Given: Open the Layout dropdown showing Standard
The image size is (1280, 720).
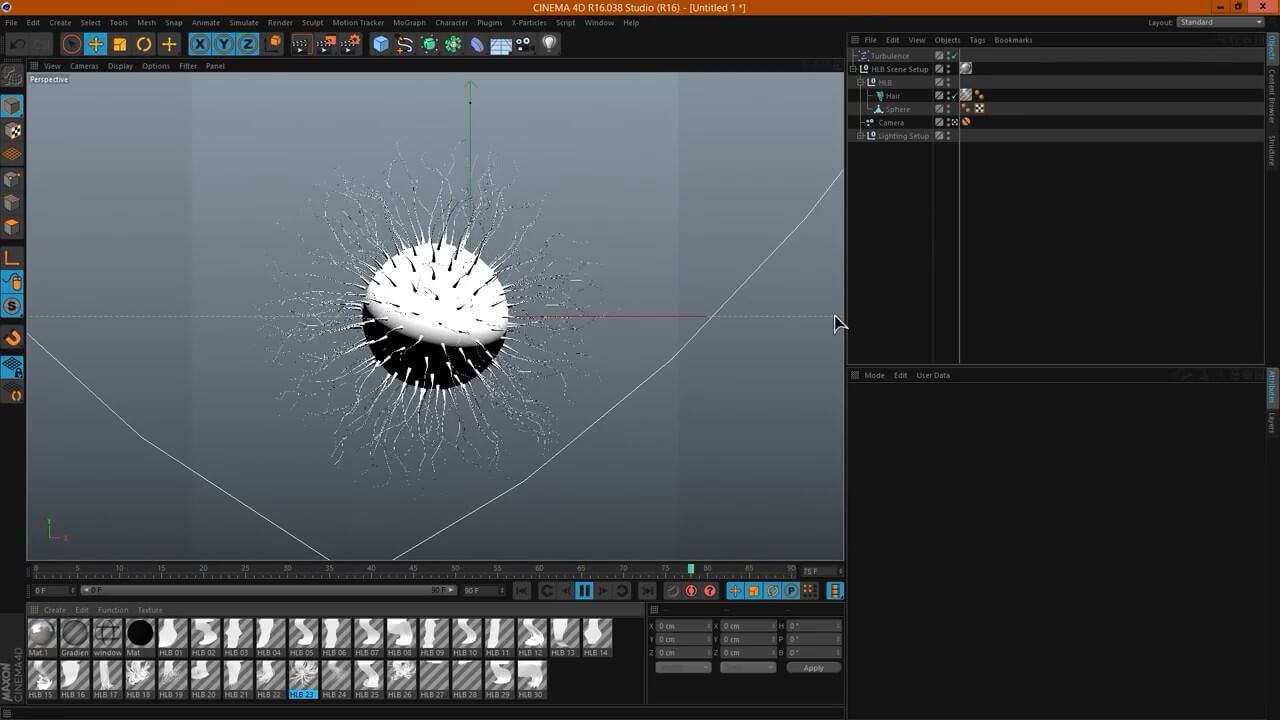Looking at the screenshot, I should pyautogui.click(x=1220, y=22).
